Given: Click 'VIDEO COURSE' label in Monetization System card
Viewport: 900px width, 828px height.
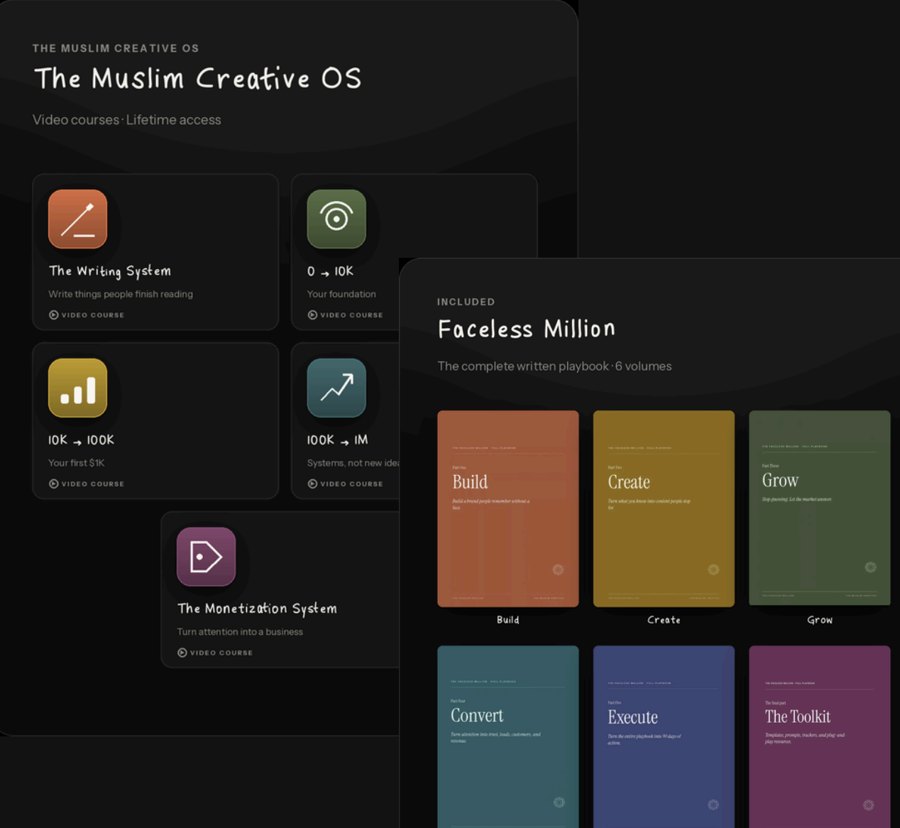Looking at the screenshot, I should point(221,652).
